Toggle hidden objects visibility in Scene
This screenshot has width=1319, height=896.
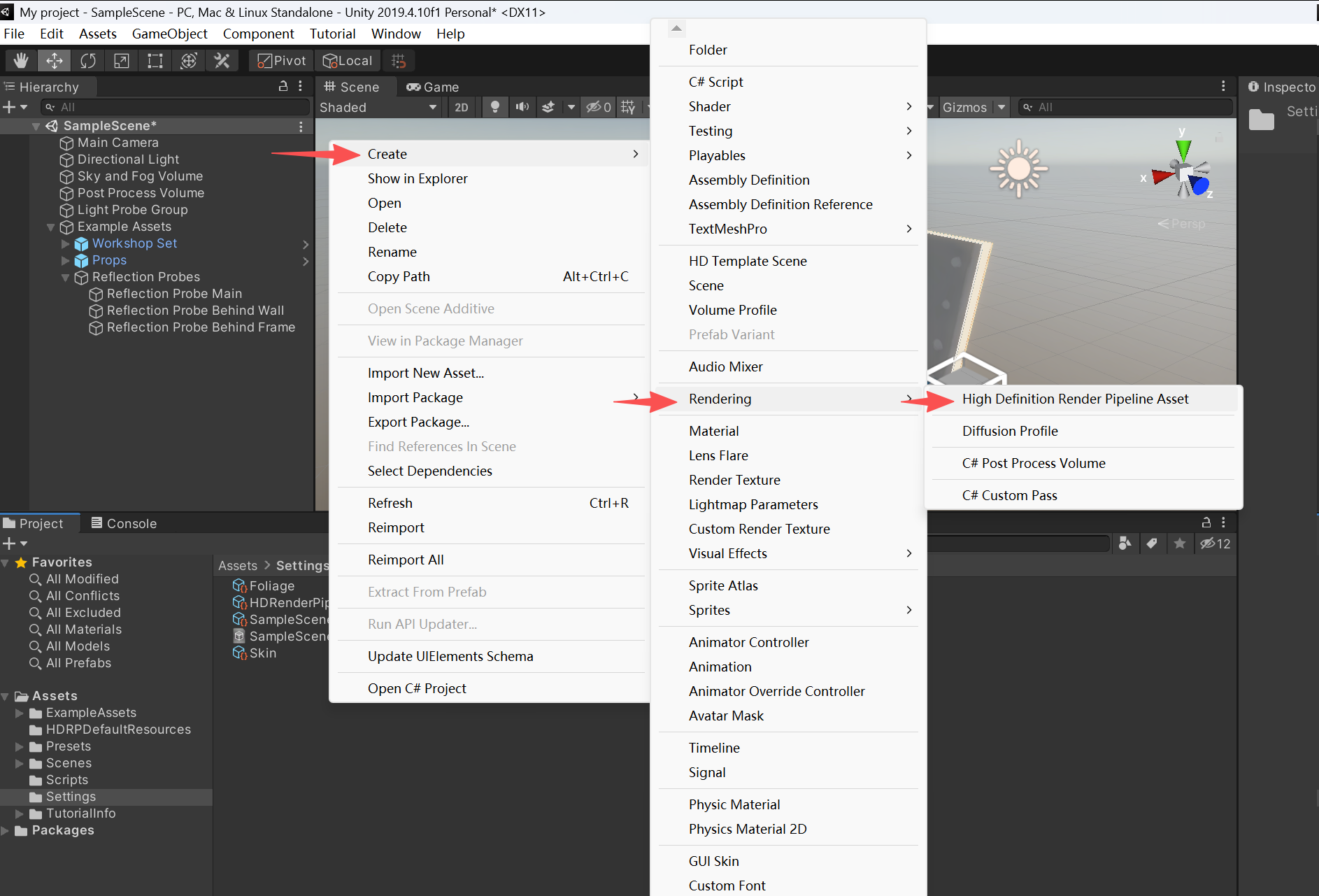[599, 107]
